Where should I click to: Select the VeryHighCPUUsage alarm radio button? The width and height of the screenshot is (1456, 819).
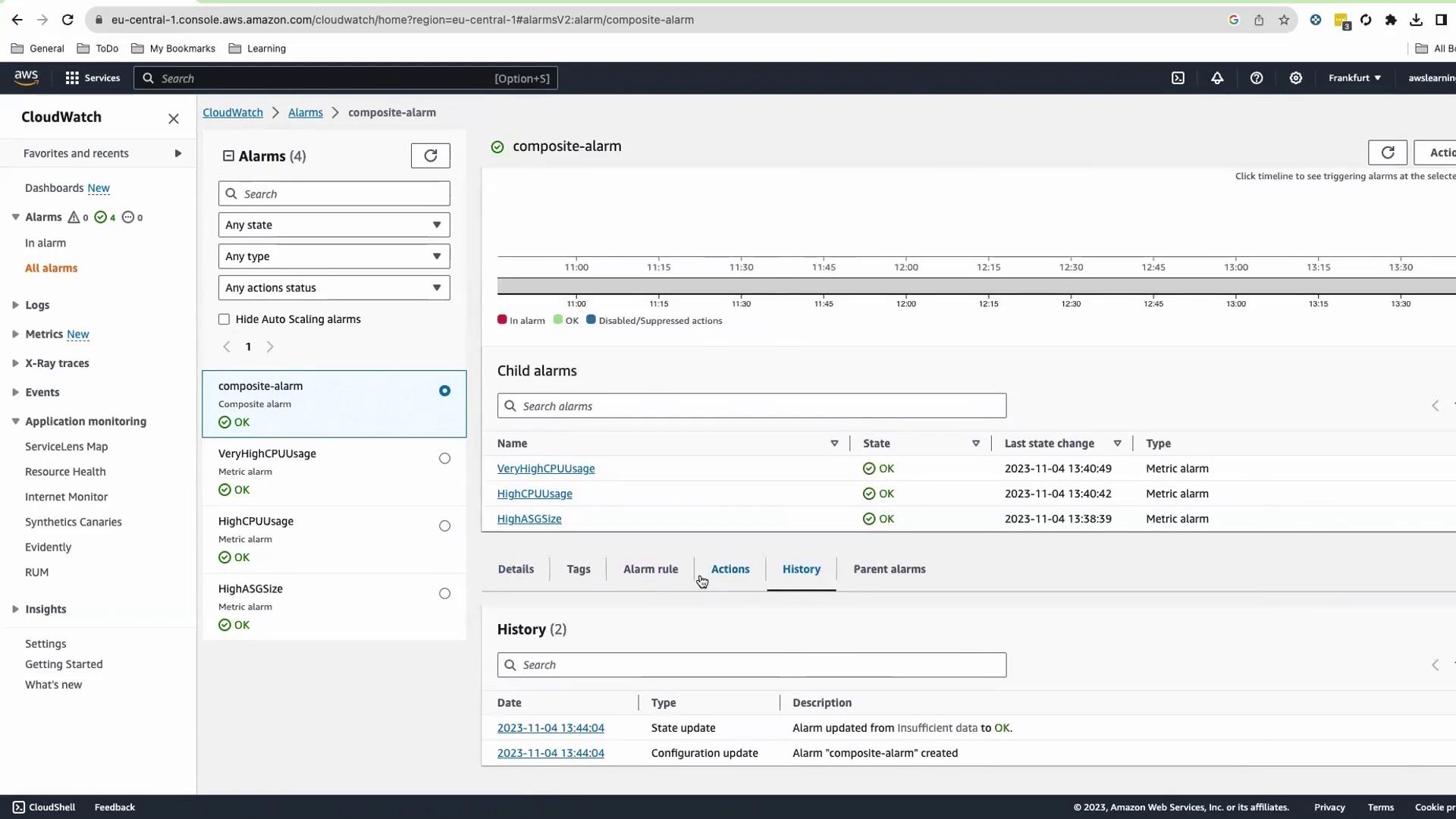point(444,458)
